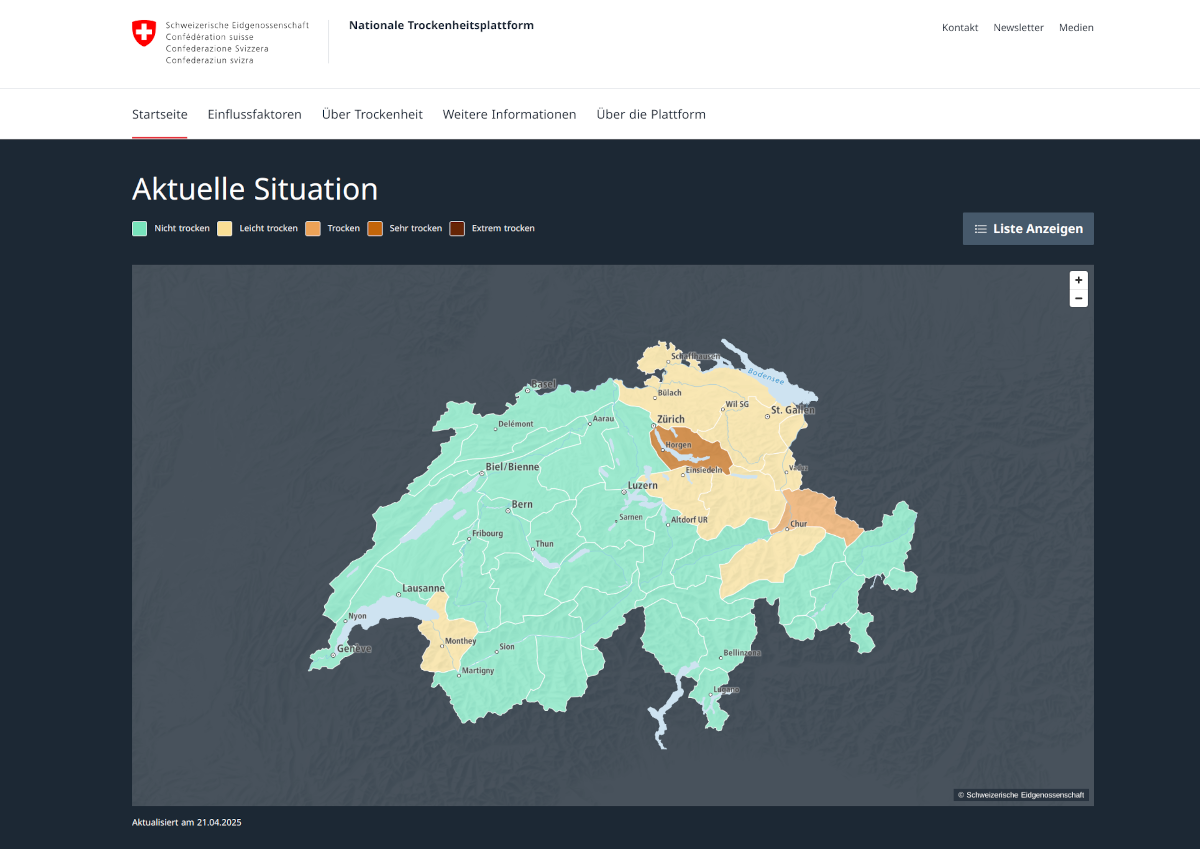Click the list icon in Liste Anzeigen

[981, 229]
